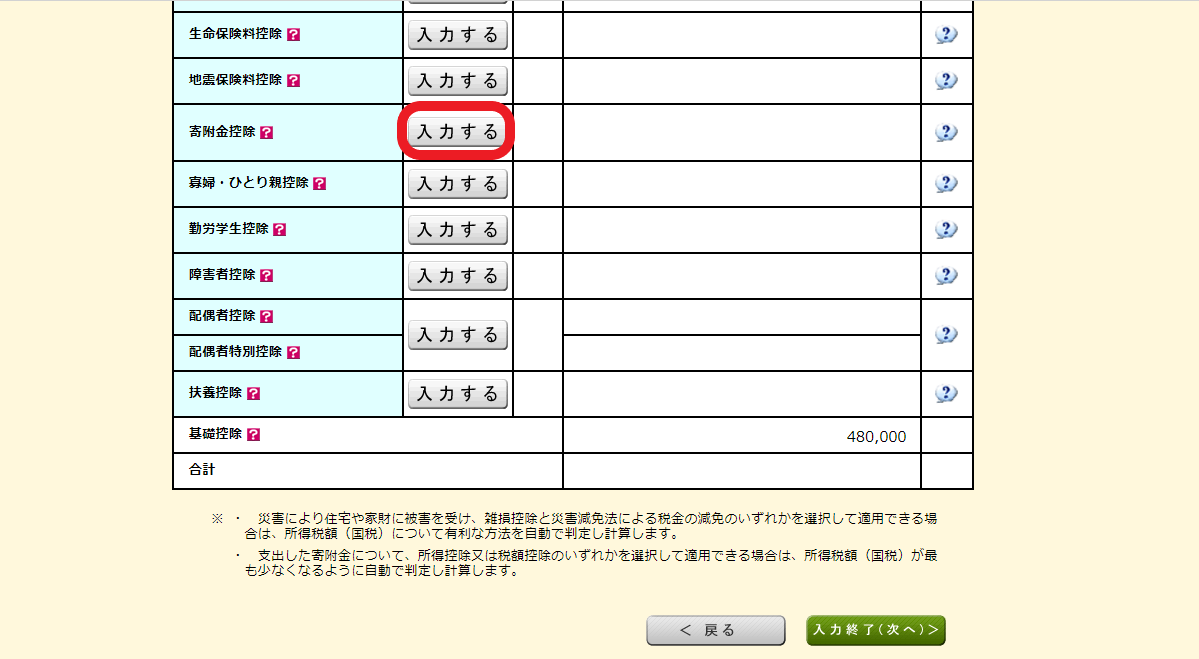Screen dimensions: 1199x659
Task: Click the 入力する button for 障害者控除
Action: 457,276
